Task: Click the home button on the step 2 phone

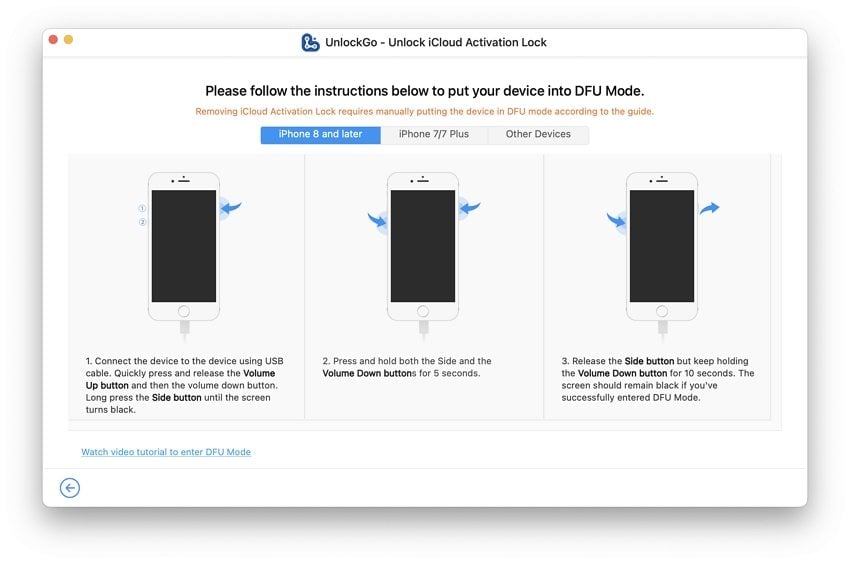Action: (x=422, y=311)
